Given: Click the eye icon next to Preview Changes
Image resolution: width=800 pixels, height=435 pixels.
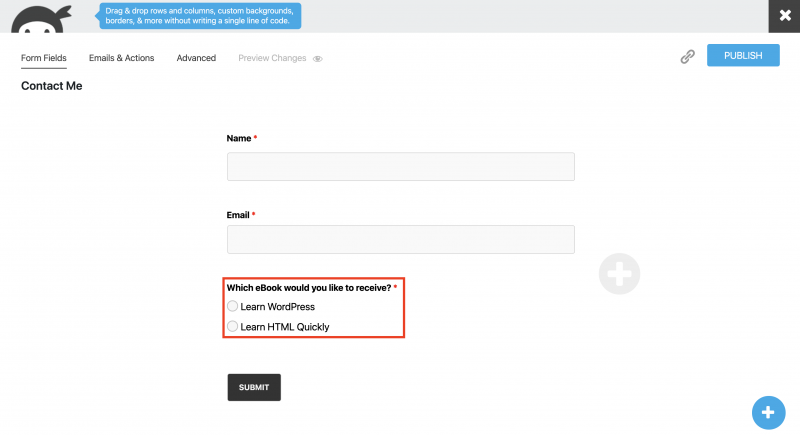Looking at the screenshot, I should tap(317, 59).
